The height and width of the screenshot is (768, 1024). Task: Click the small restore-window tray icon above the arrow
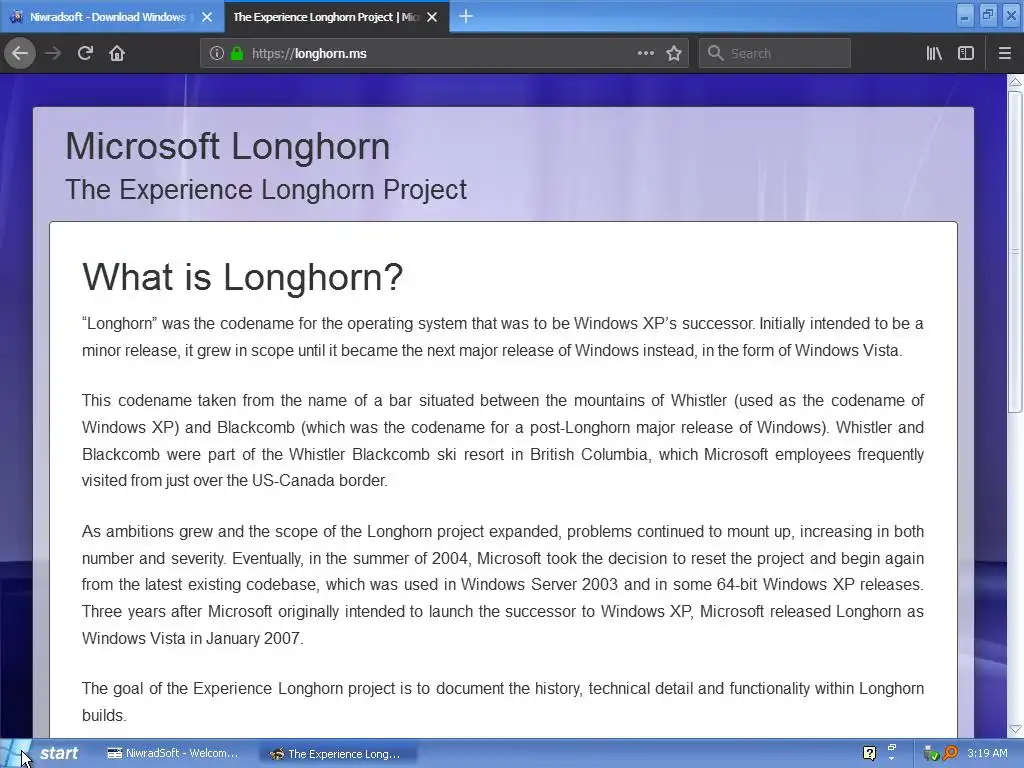point(892,748)
